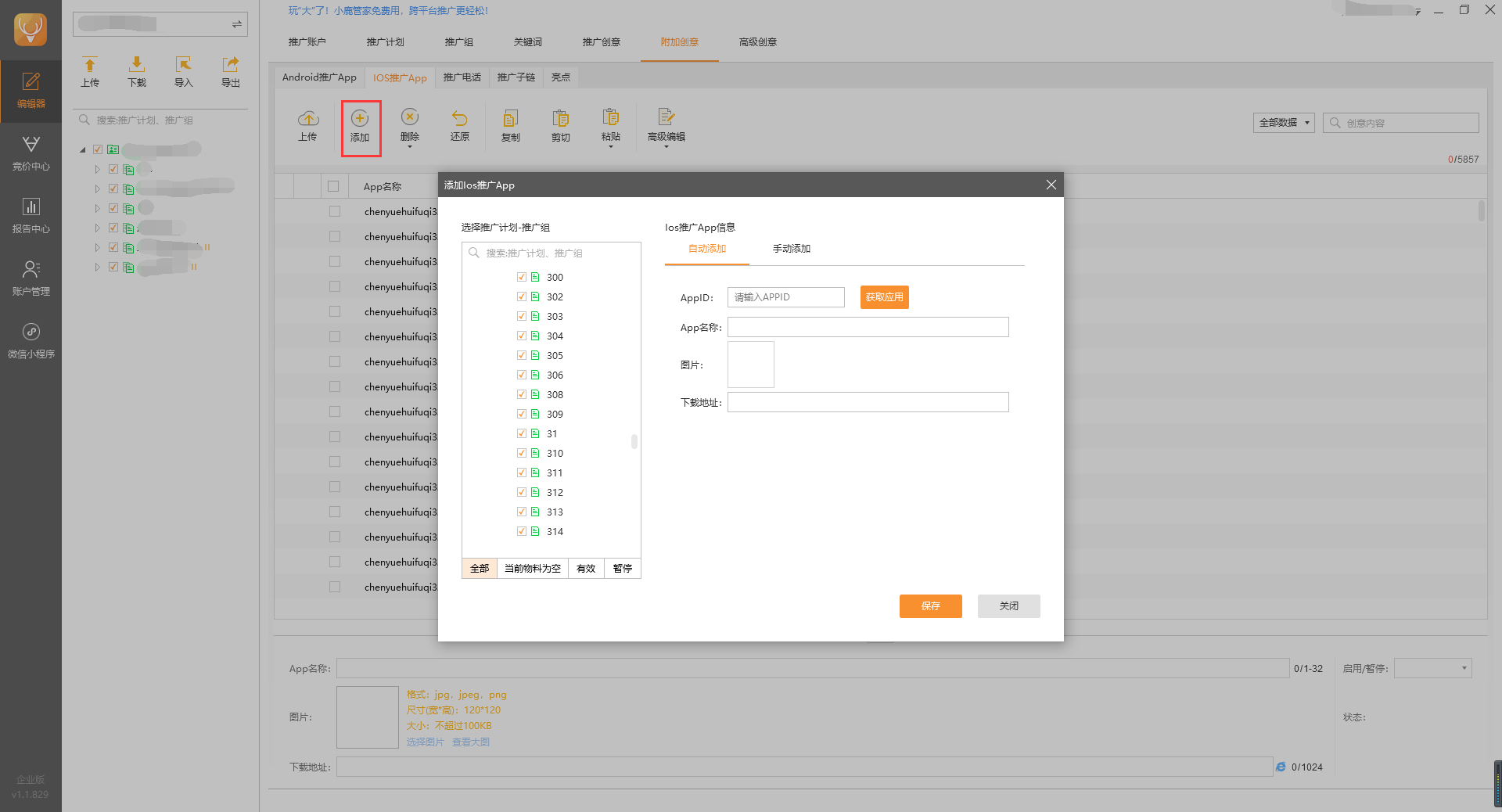
Task: Expand the third plan under root
Action: point(98,208)
